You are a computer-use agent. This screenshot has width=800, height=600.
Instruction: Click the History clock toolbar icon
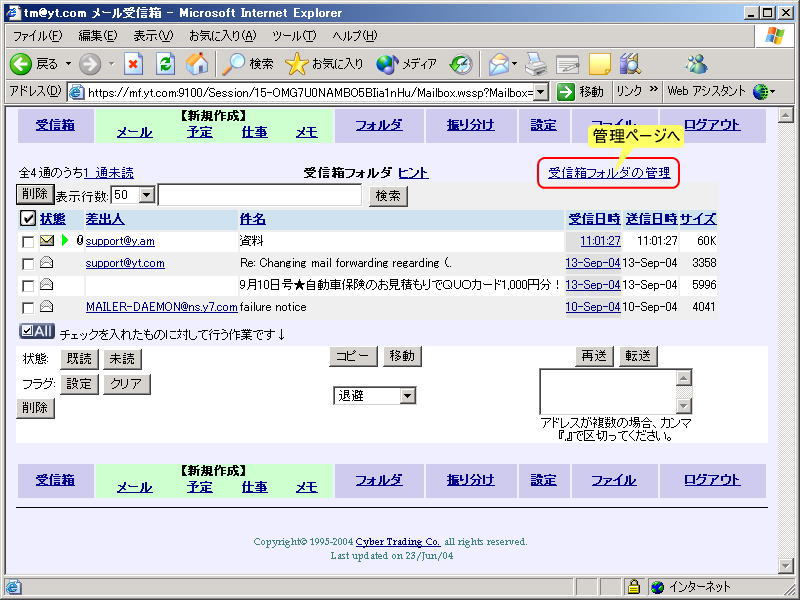coord(460,64)
